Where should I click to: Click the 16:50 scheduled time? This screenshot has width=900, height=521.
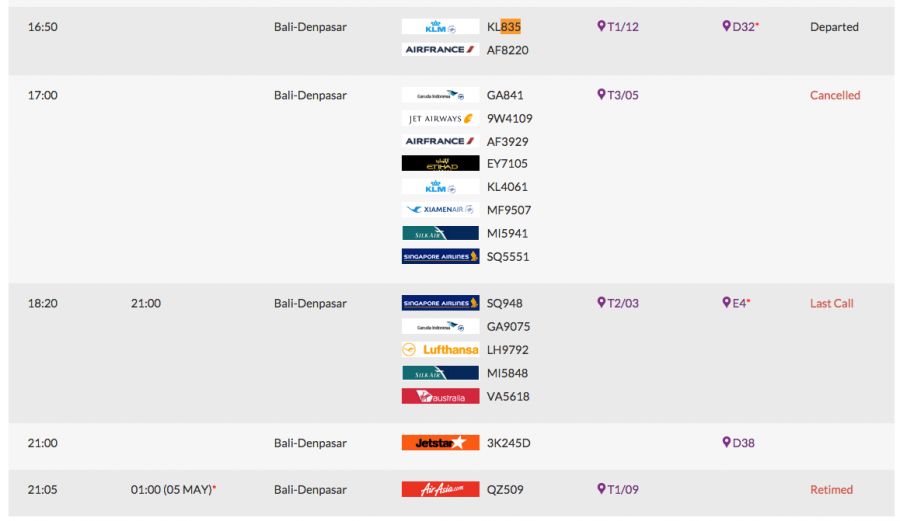pos(42,27)
